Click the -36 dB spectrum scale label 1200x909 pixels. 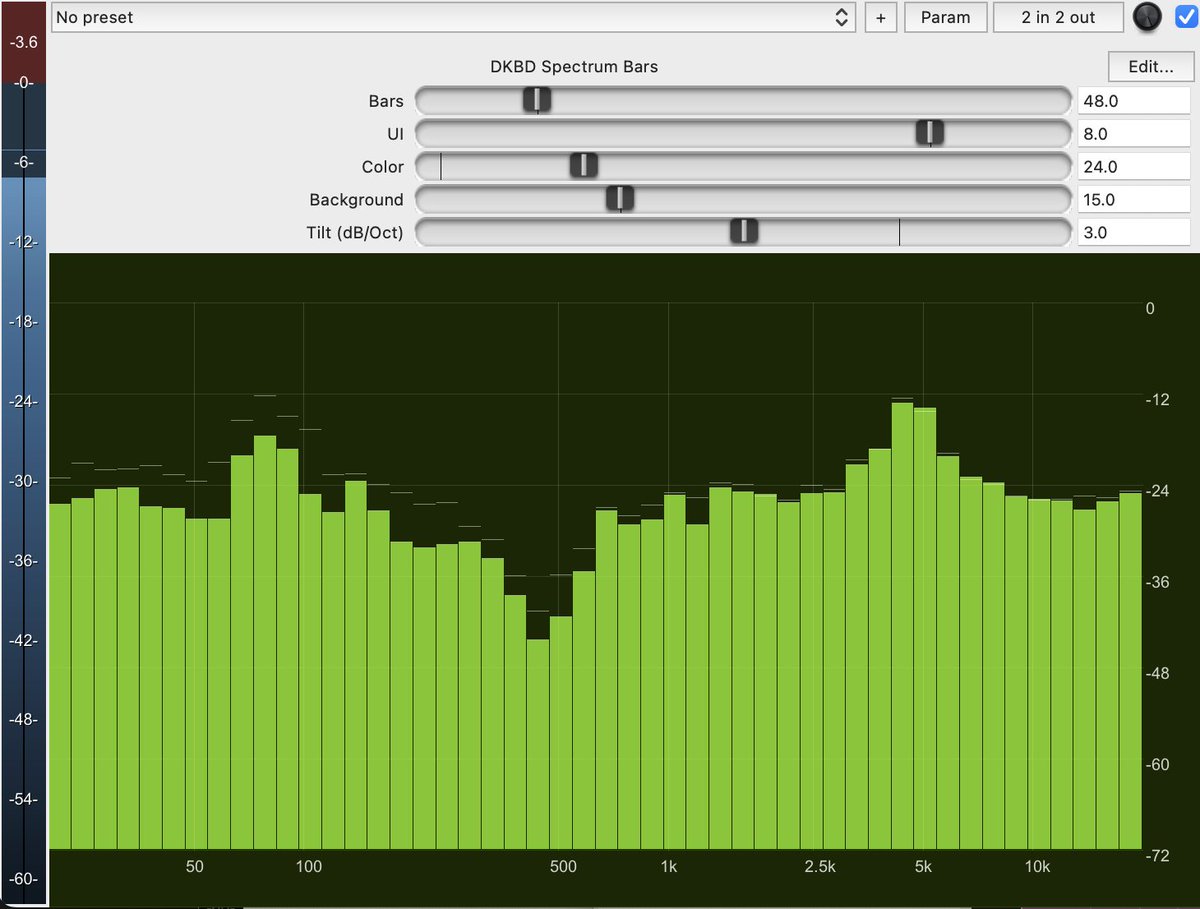[x=1157, y=582]
